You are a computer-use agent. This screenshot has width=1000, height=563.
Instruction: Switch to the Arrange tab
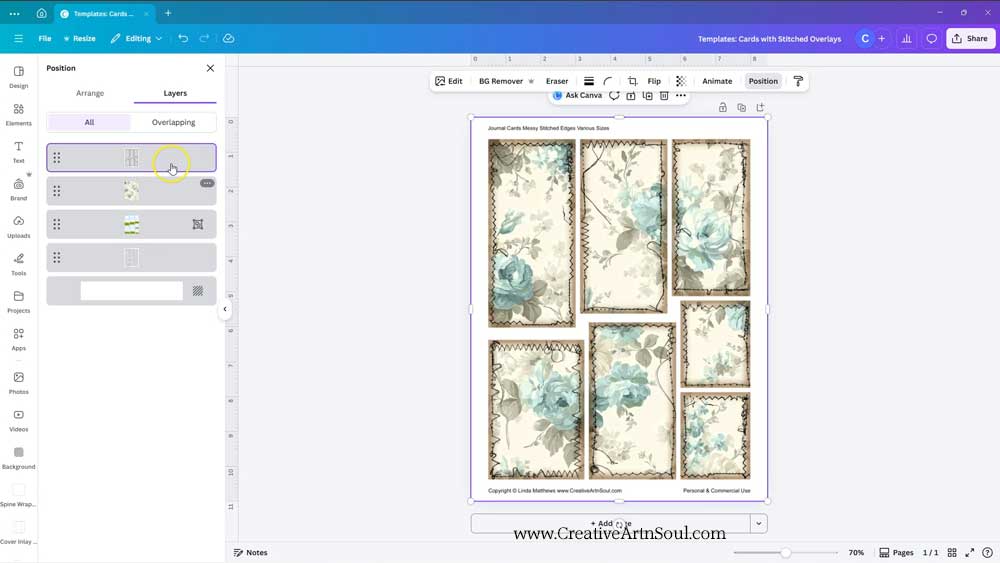90,93
